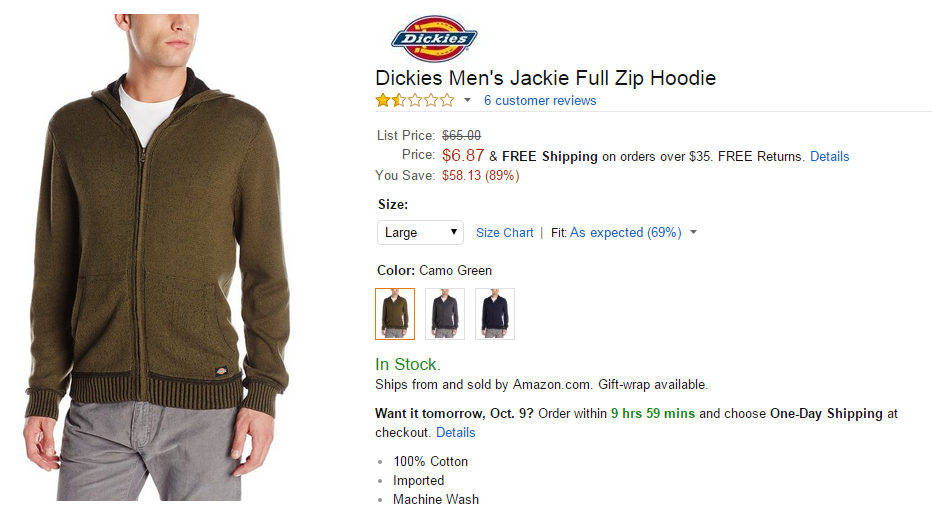Select the Camo Green color swatch
Image resolution: width=932 pixels, height=508 pixels.
click(395, 314)
